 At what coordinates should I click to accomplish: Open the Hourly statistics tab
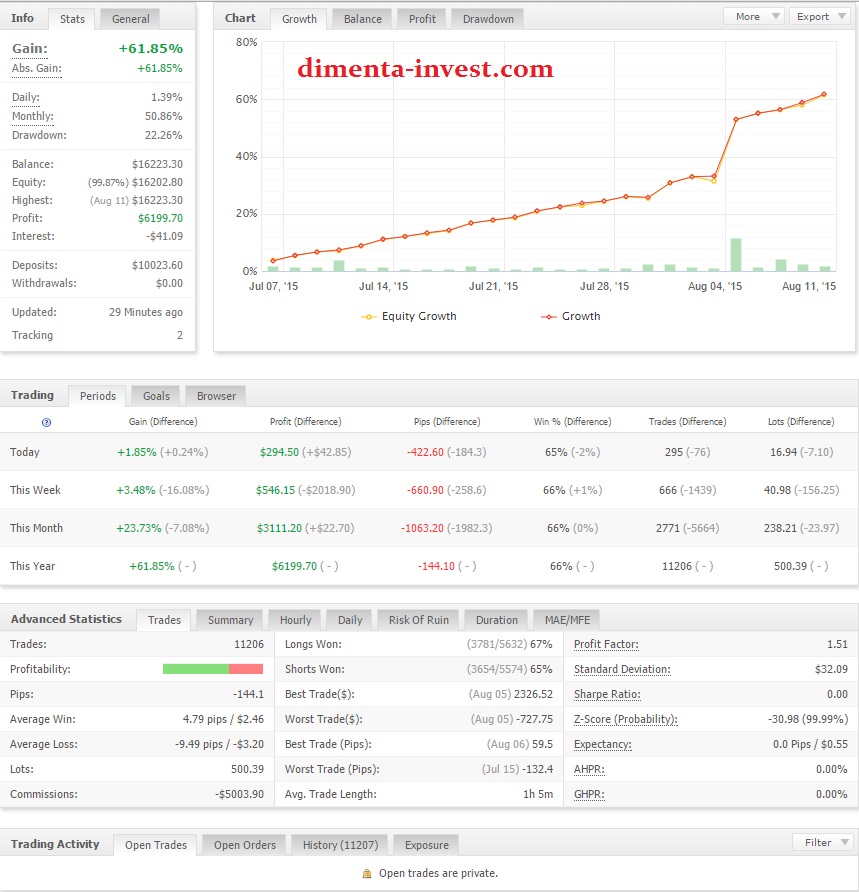pyautogui.click(x=295, y=620)
